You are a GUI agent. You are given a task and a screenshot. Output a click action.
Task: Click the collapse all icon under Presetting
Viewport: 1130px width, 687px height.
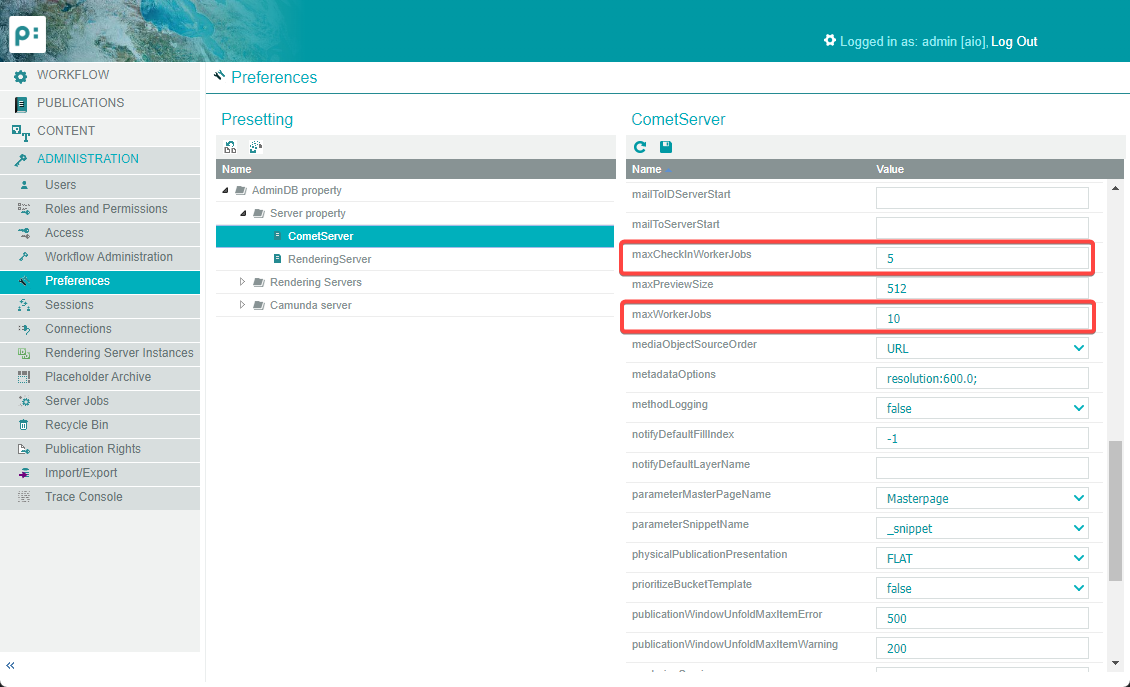pos(256,147)
